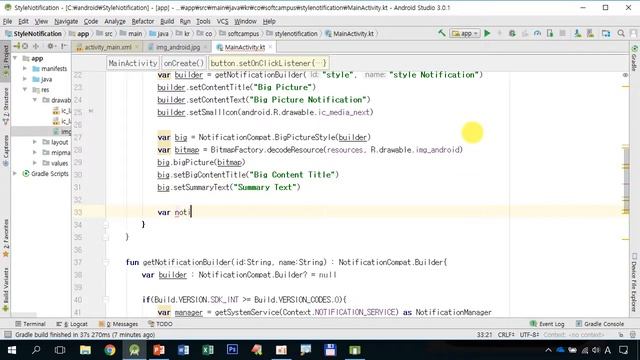Open the Project Structure icon
Image resolution: width=640 pixels, height=360 pixels.
(606, 33)
